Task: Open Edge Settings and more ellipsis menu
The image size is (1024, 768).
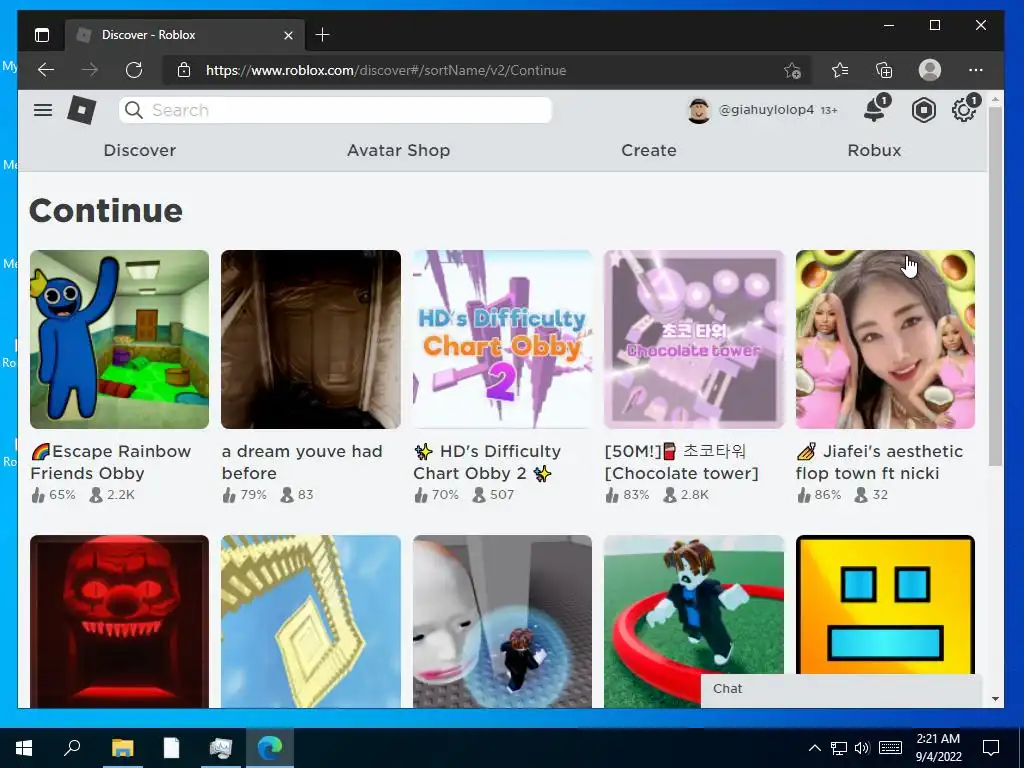Action: [976, 70]
